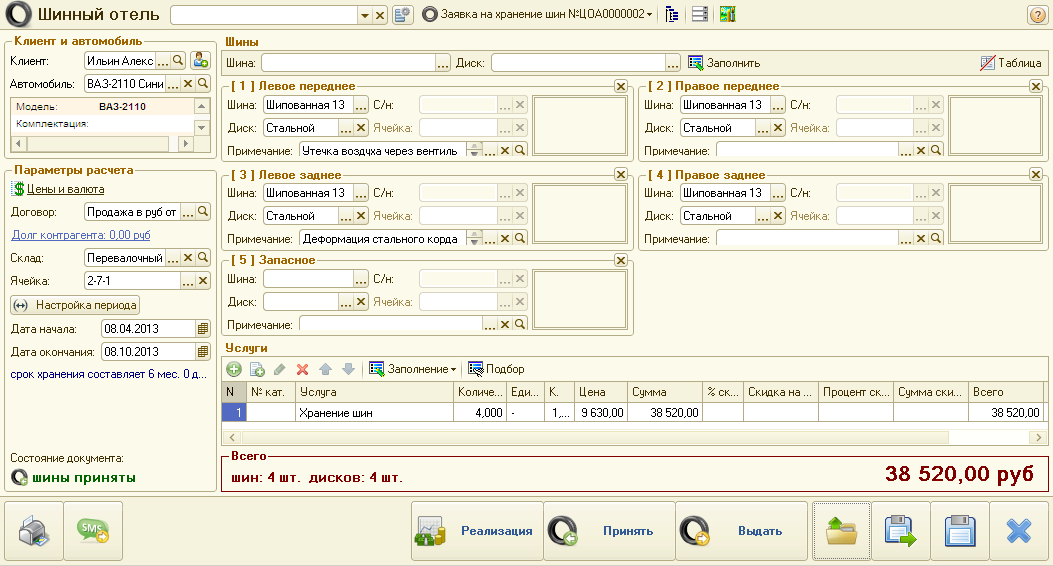Close the Левое переднее tire panel
The width and height of the screenshot is (1053, 566).
(x=621, y=86)
